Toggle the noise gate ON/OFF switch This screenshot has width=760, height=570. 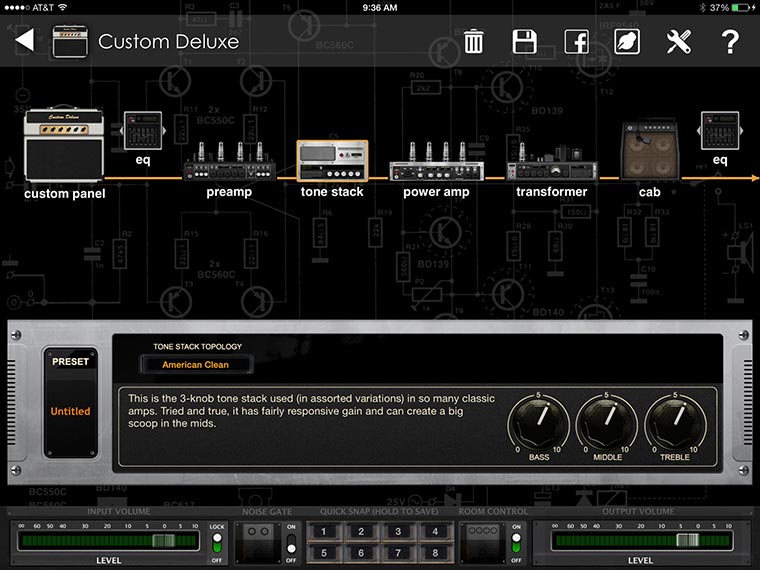click(291, 543)
